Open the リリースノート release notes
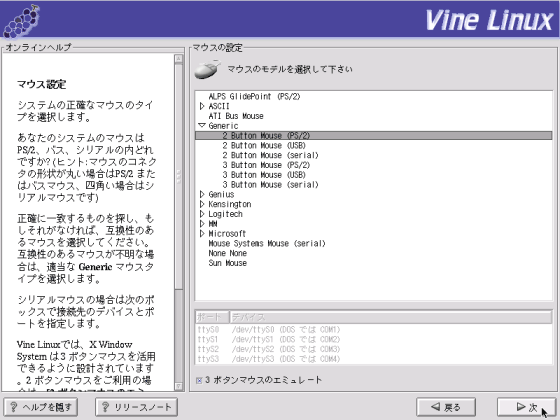 136,407
